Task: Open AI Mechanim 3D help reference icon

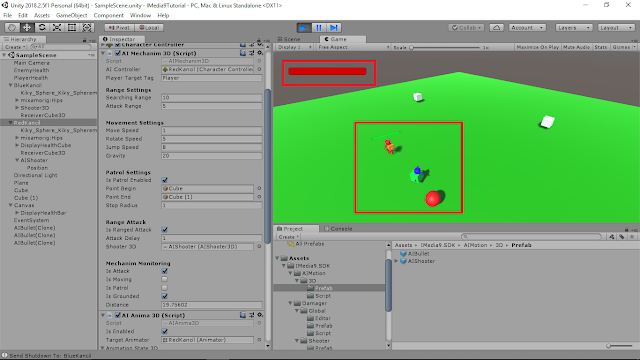Action: [243, 53]
